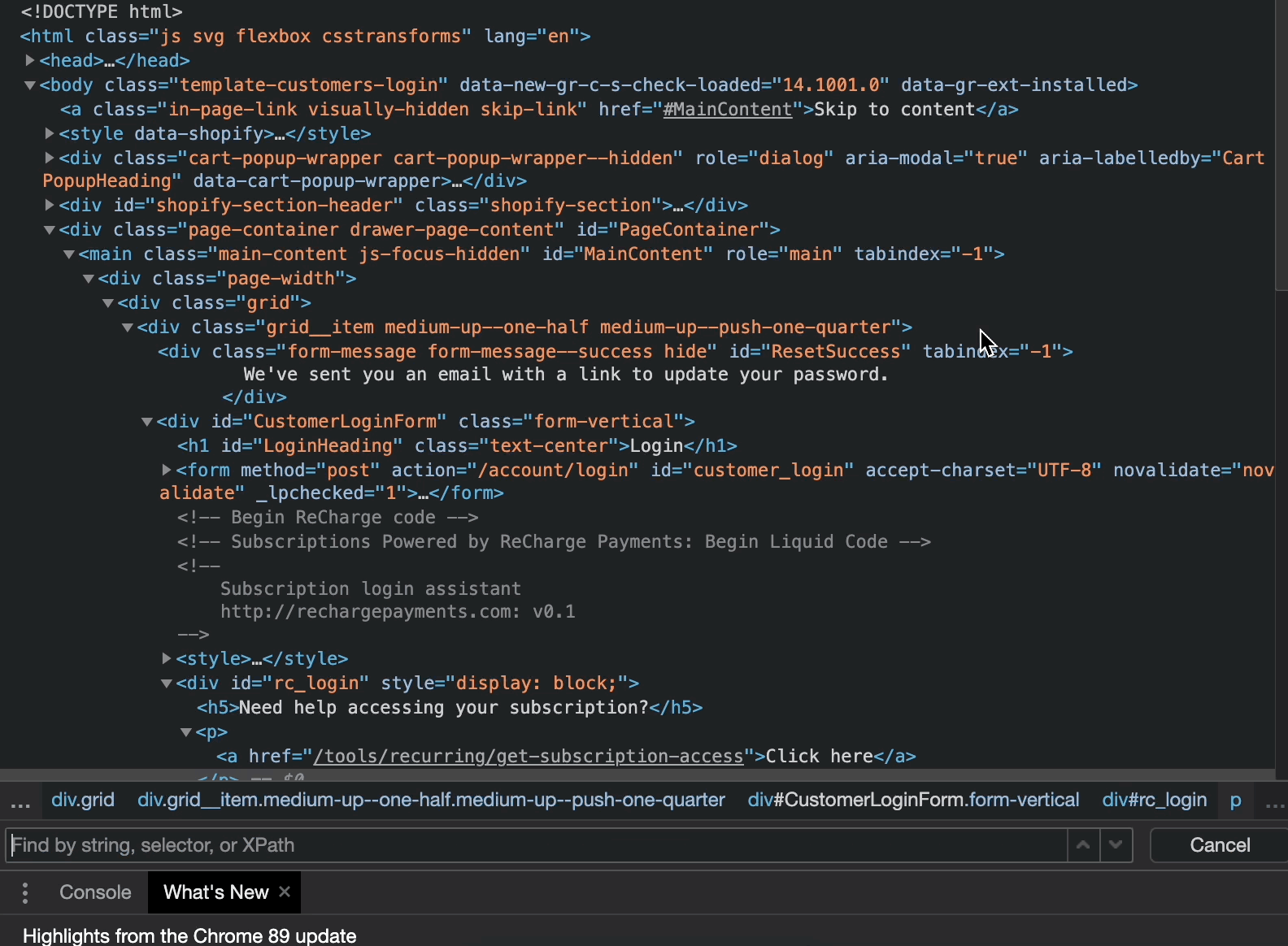Collapse the PageContainer div node
Screen dimensions: 1288x946
(x=49, y=229)
